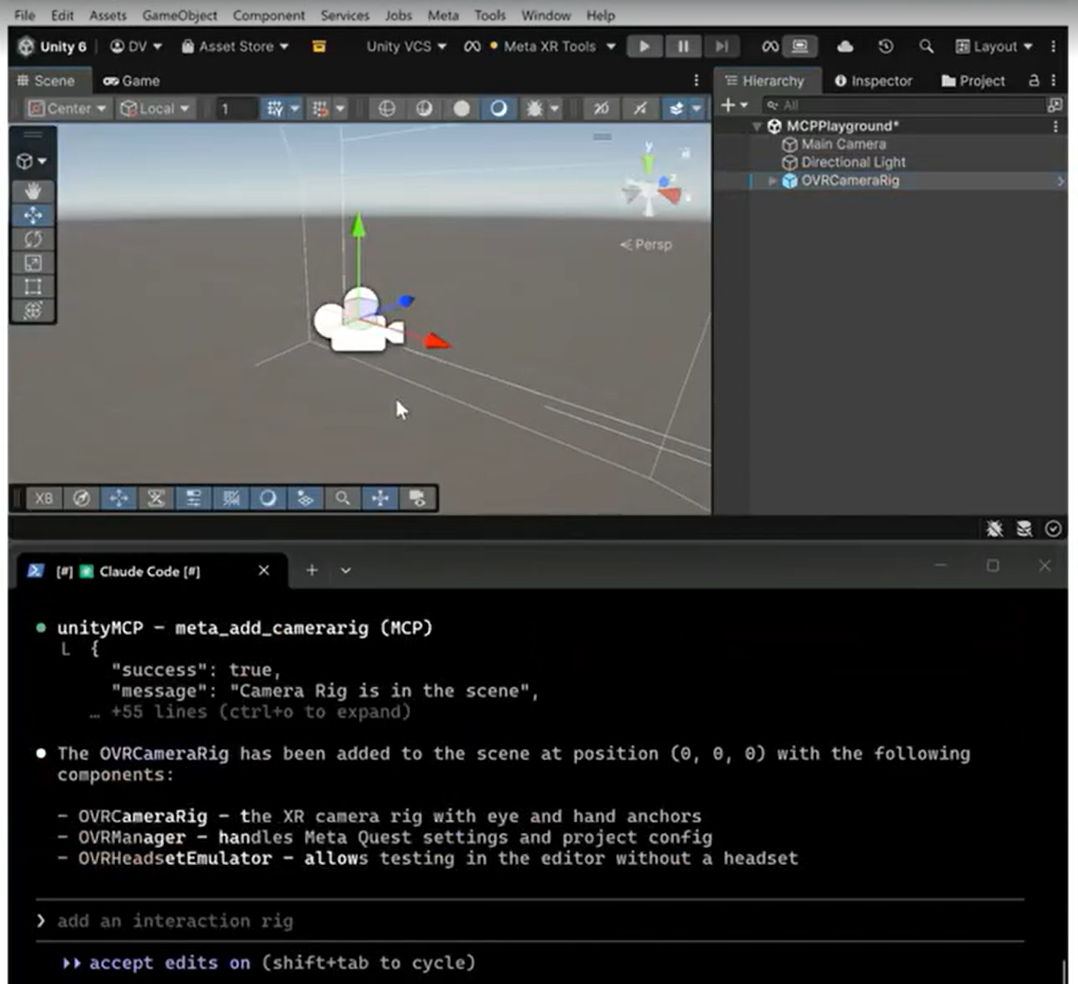Viewport: 1078px width, 984px height.
Task: Open the Layout dropdown
Action: 993,46
